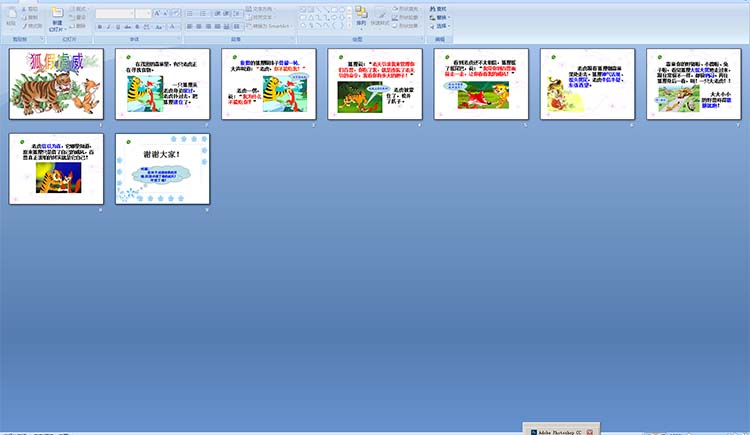Viewport: 750px width, 435px height.
Task: Click the Increase Font Size icon
Action: click(x=157, y=13)
